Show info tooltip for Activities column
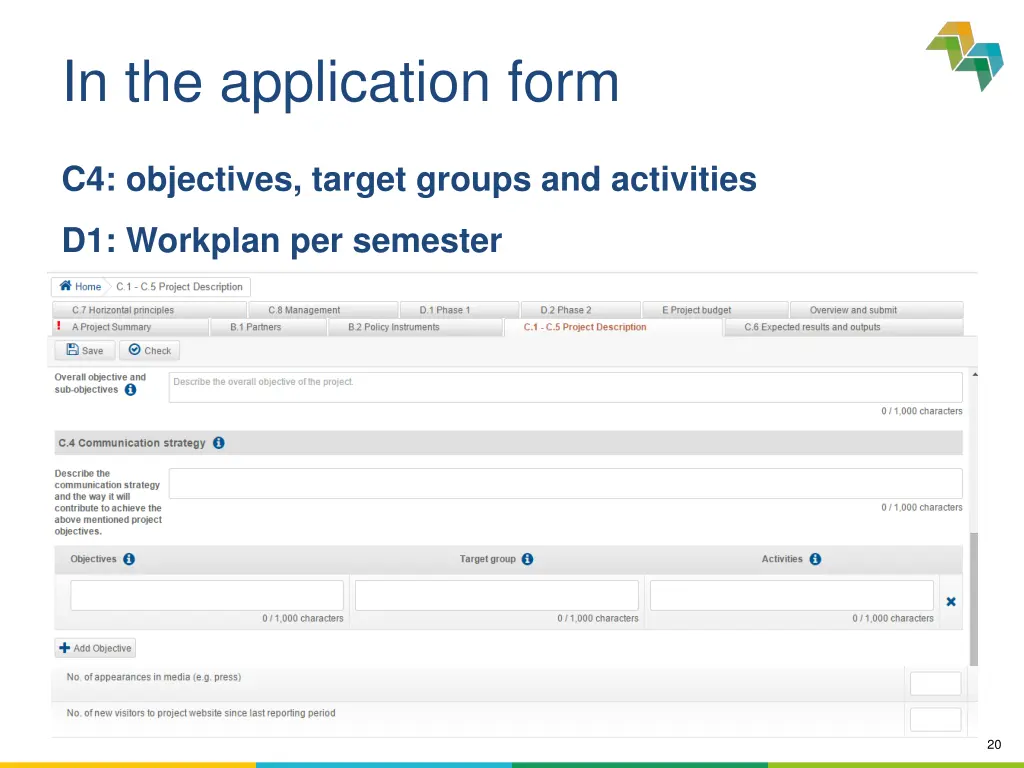 click(815, 559)
